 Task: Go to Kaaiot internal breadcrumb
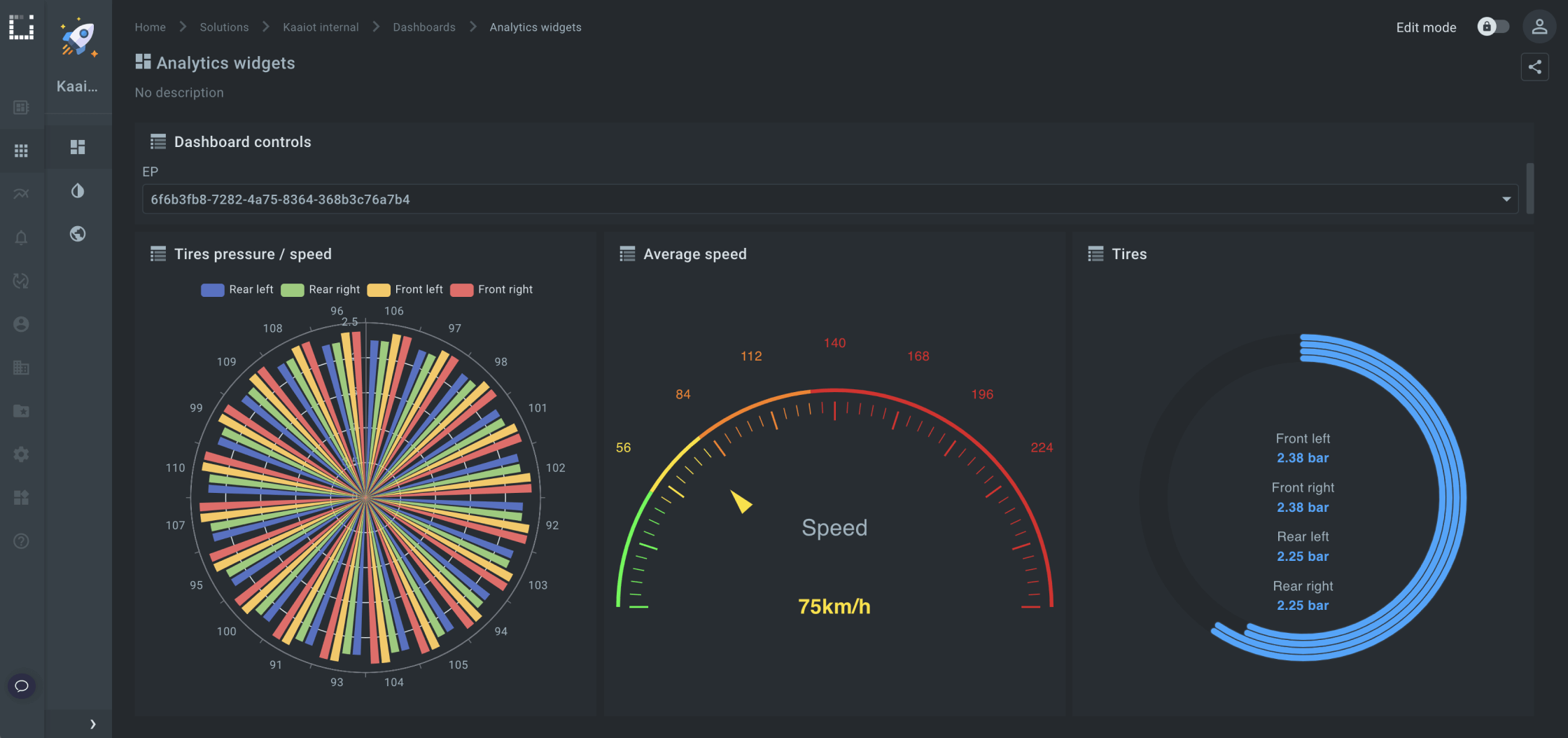pyautogui.click(x=321, y=27)
